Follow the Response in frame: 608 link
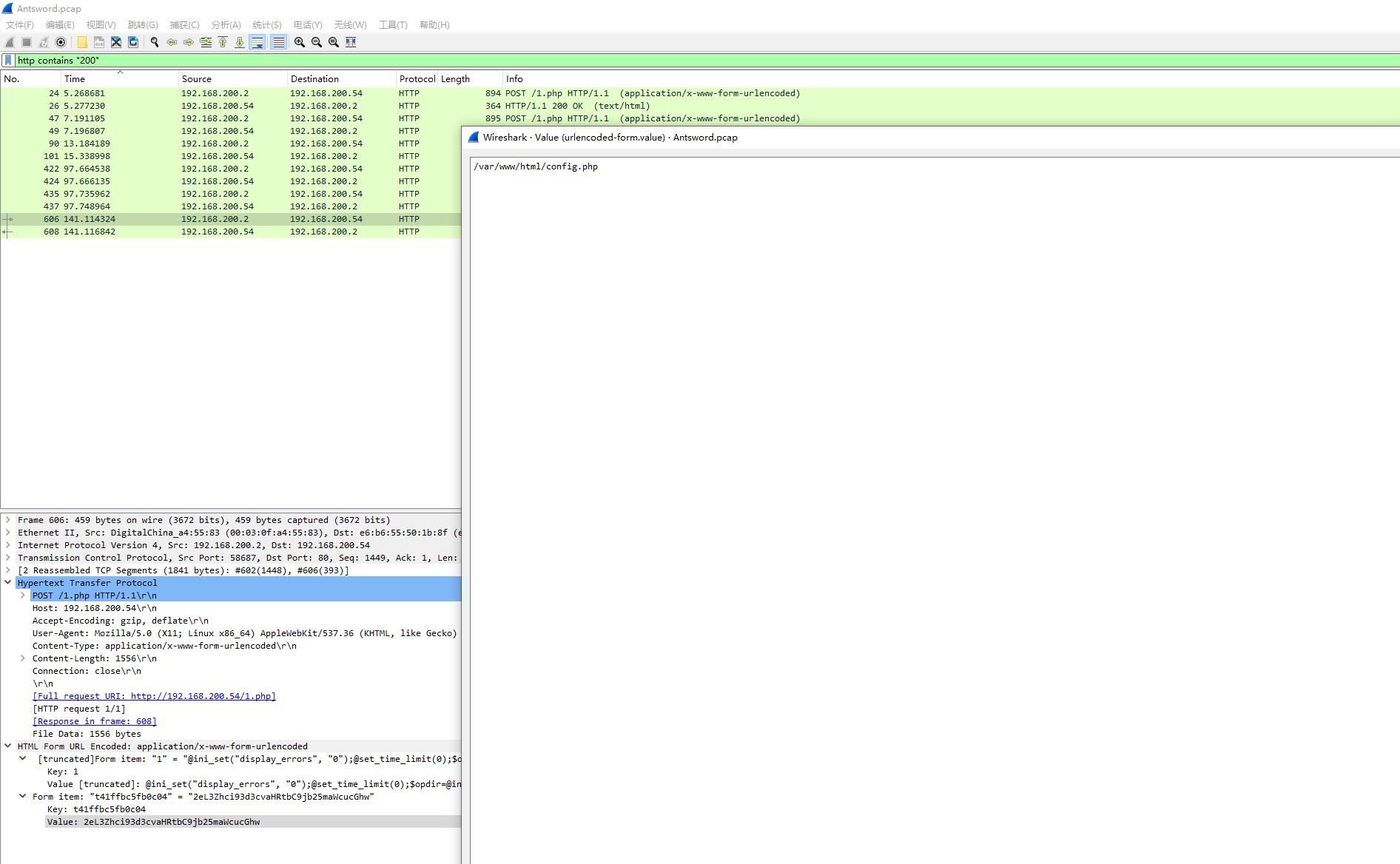This screenshot has height=864, width=1400. tap(95, 721)
